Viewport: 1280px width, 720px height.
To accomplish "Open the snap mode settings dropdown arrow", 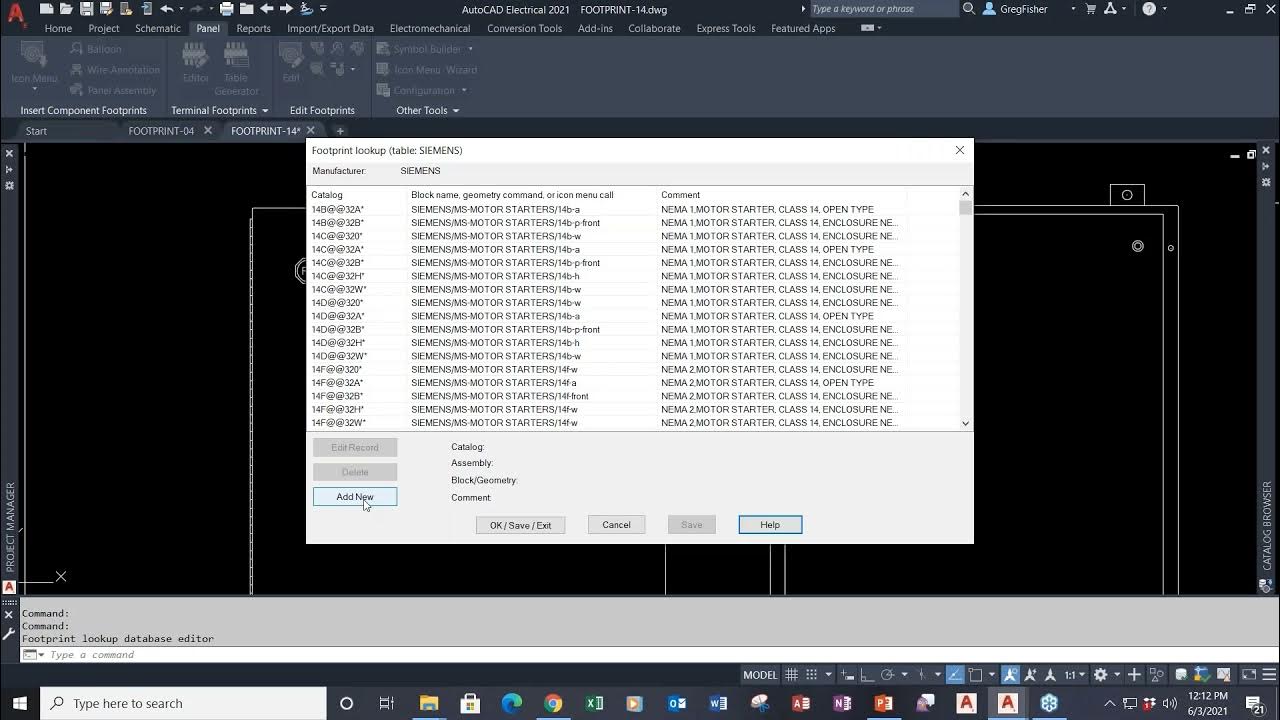I will point(828,675).
